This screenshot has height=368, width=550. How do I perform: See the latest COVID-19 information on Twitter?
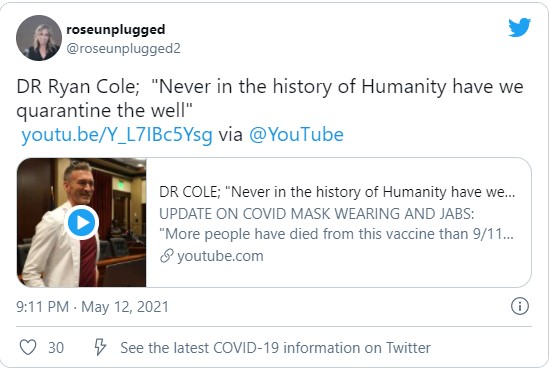click(x=275, y=348)
